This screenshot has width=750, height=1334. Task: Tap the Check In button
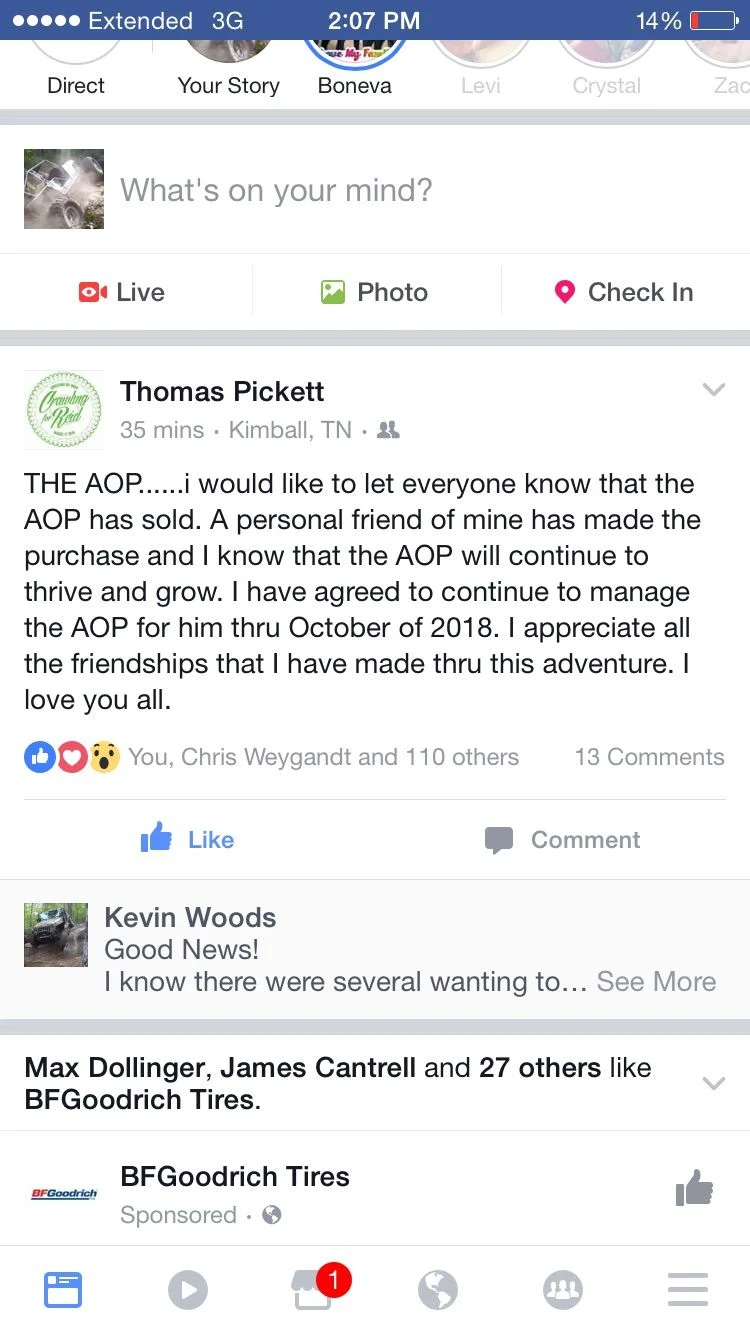pos(624,292)
